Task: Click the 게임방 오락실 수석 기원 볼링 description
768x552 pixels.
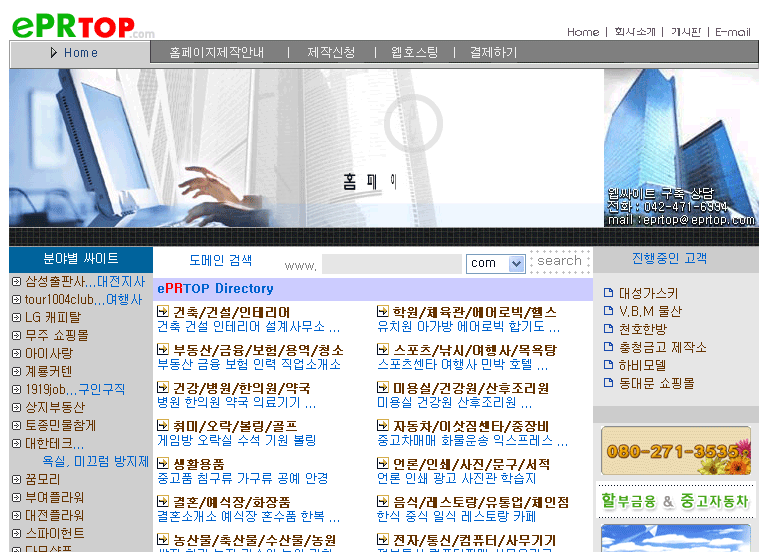Action: click(x=237, y=440)
